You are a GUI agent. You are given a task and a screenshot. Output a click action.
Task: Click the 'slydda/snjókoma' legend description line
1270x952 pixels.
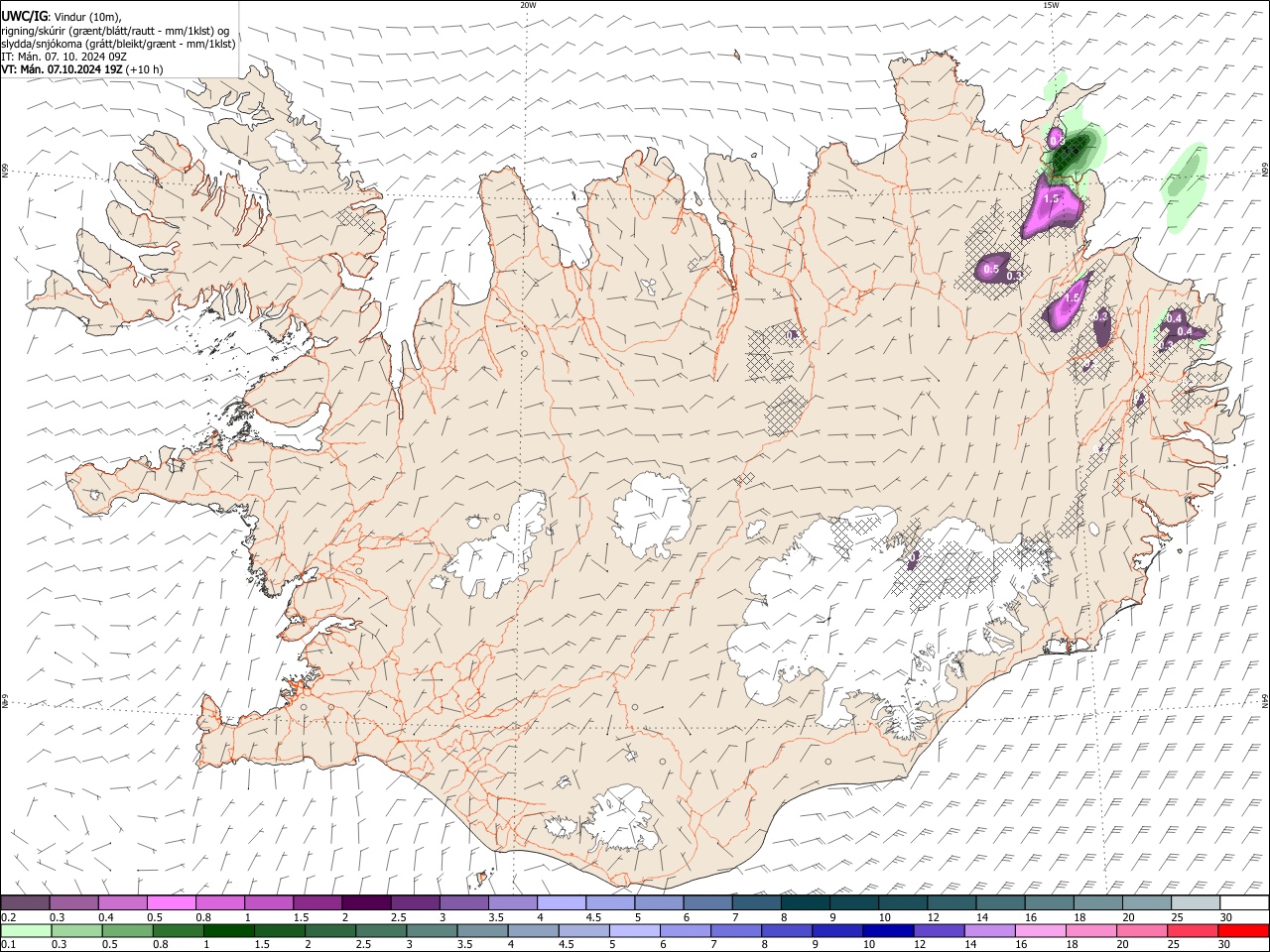pyautogui.click(x=118, y=44)
